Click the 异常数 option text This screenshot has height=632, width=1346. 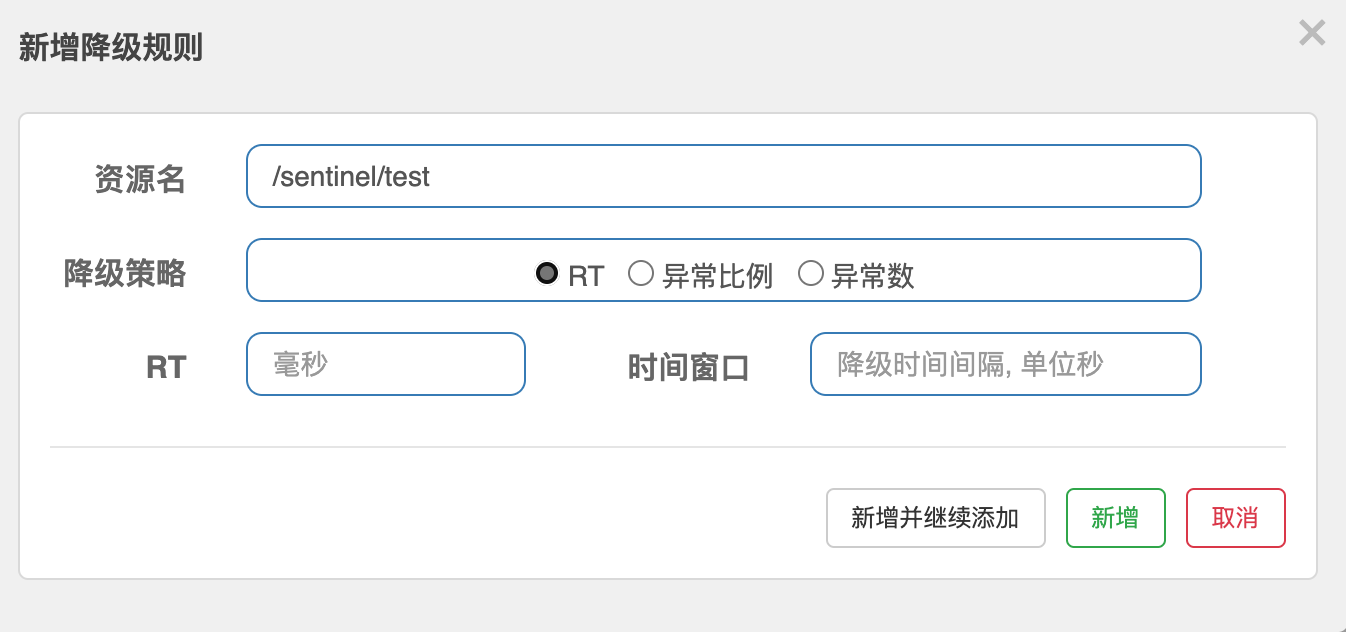873,276
